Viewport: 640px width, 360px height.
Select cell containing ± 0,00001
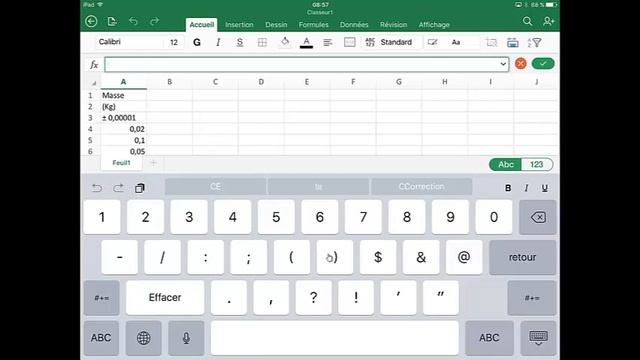pos(124,118)
